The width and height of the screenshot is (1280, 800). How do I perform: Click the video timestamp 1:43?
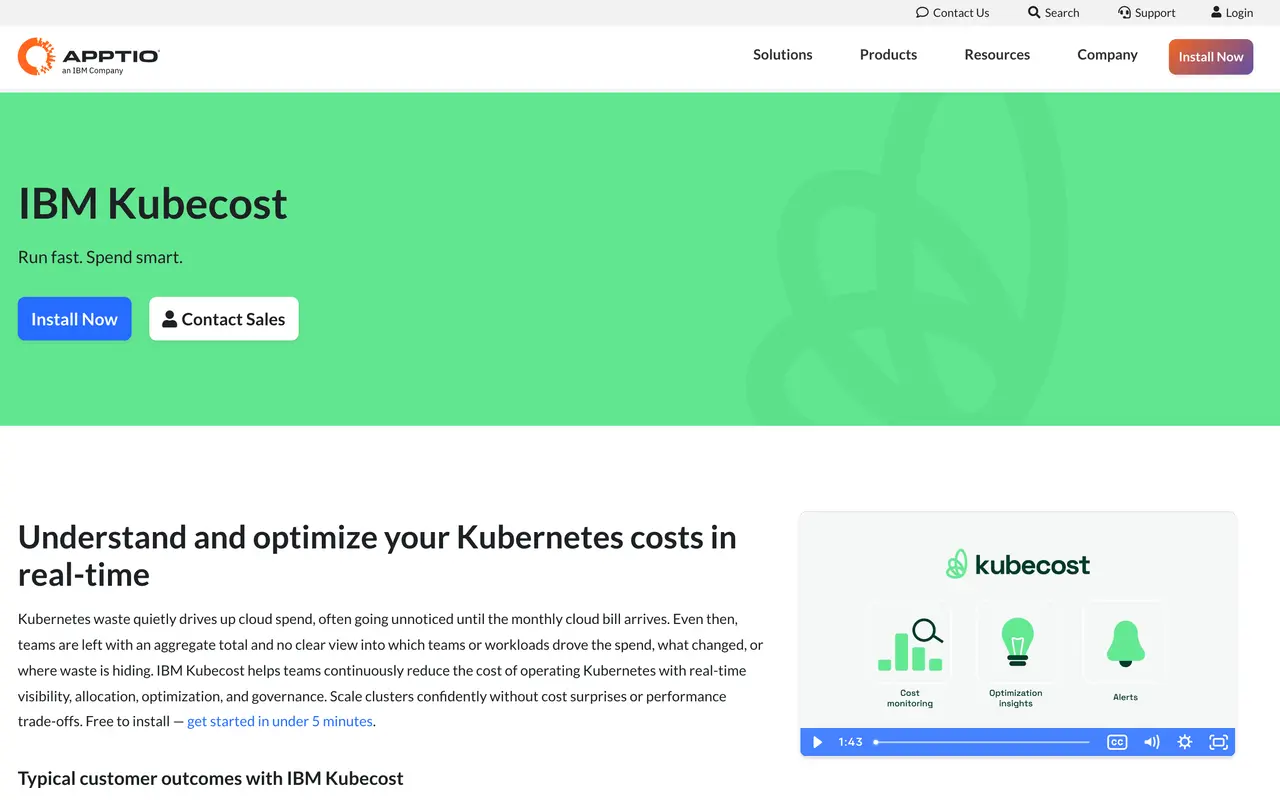pyautogui.click(x=850, y=742)
